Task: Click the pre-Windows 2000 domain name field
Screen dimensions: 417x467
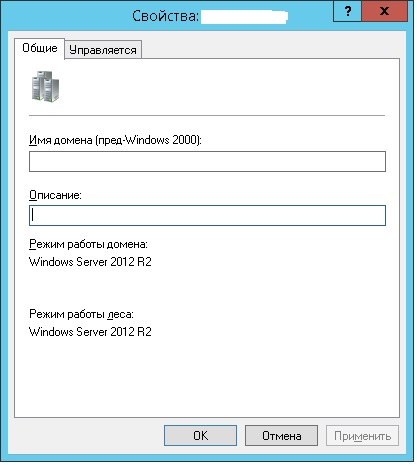Action: point(207,162)
